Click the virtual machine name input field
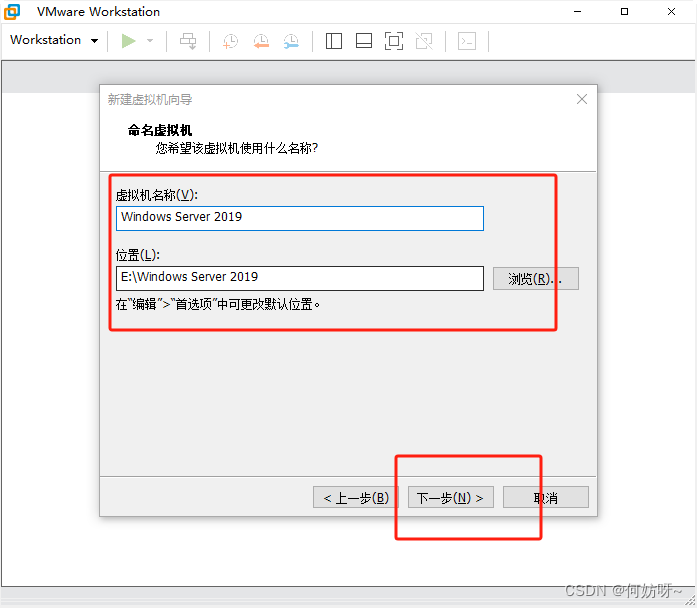 (x=300, y=218)
